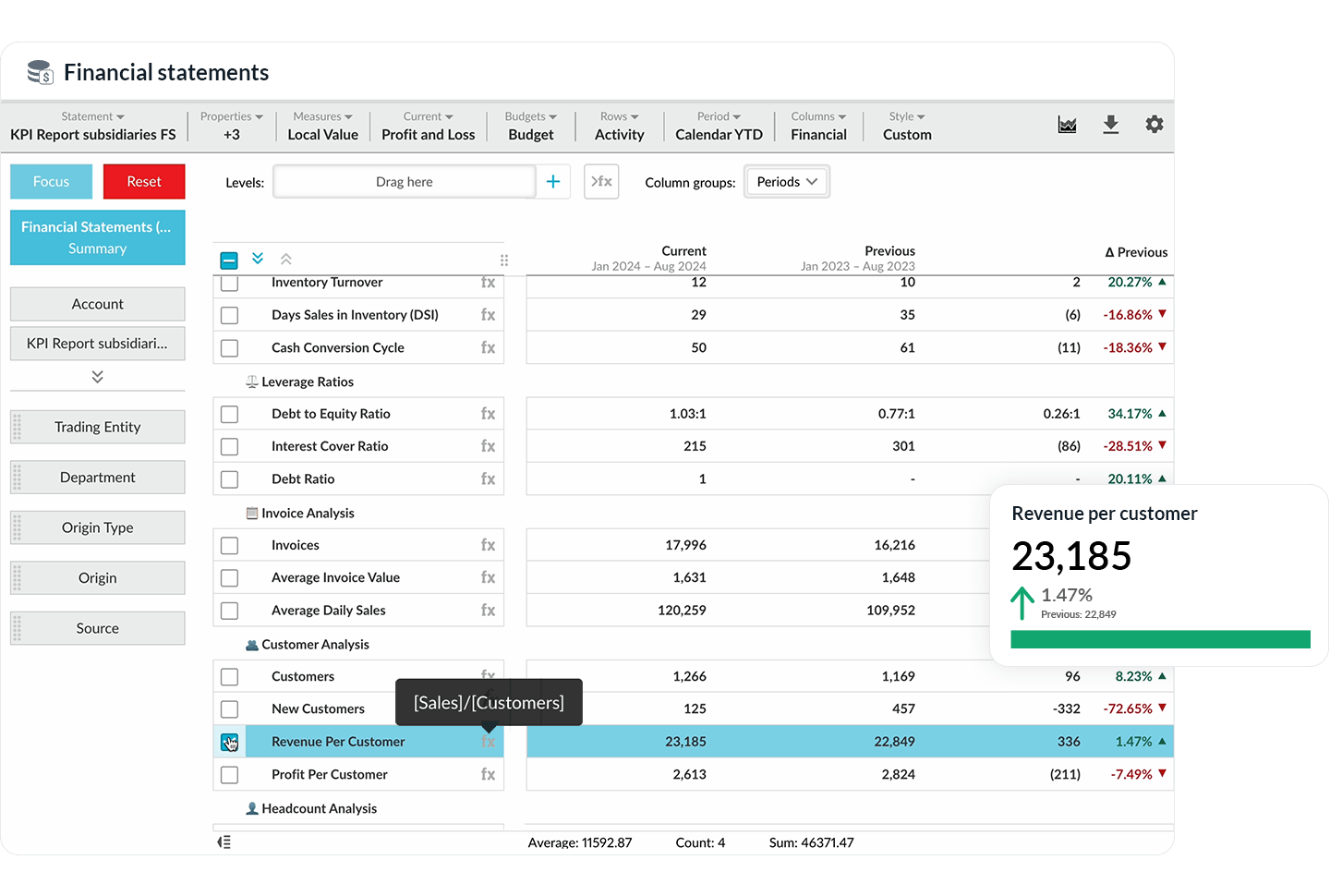Click the green progress bar on Revenue per customer card
The width and height of the screenshot is (1330, 896).
pyautogui.click(x=1160, y=639)
